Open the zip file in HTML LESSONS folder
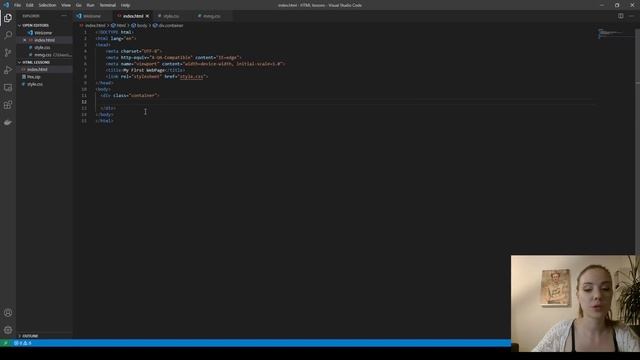Screen dimensions: 640x360 pos(33,77)
